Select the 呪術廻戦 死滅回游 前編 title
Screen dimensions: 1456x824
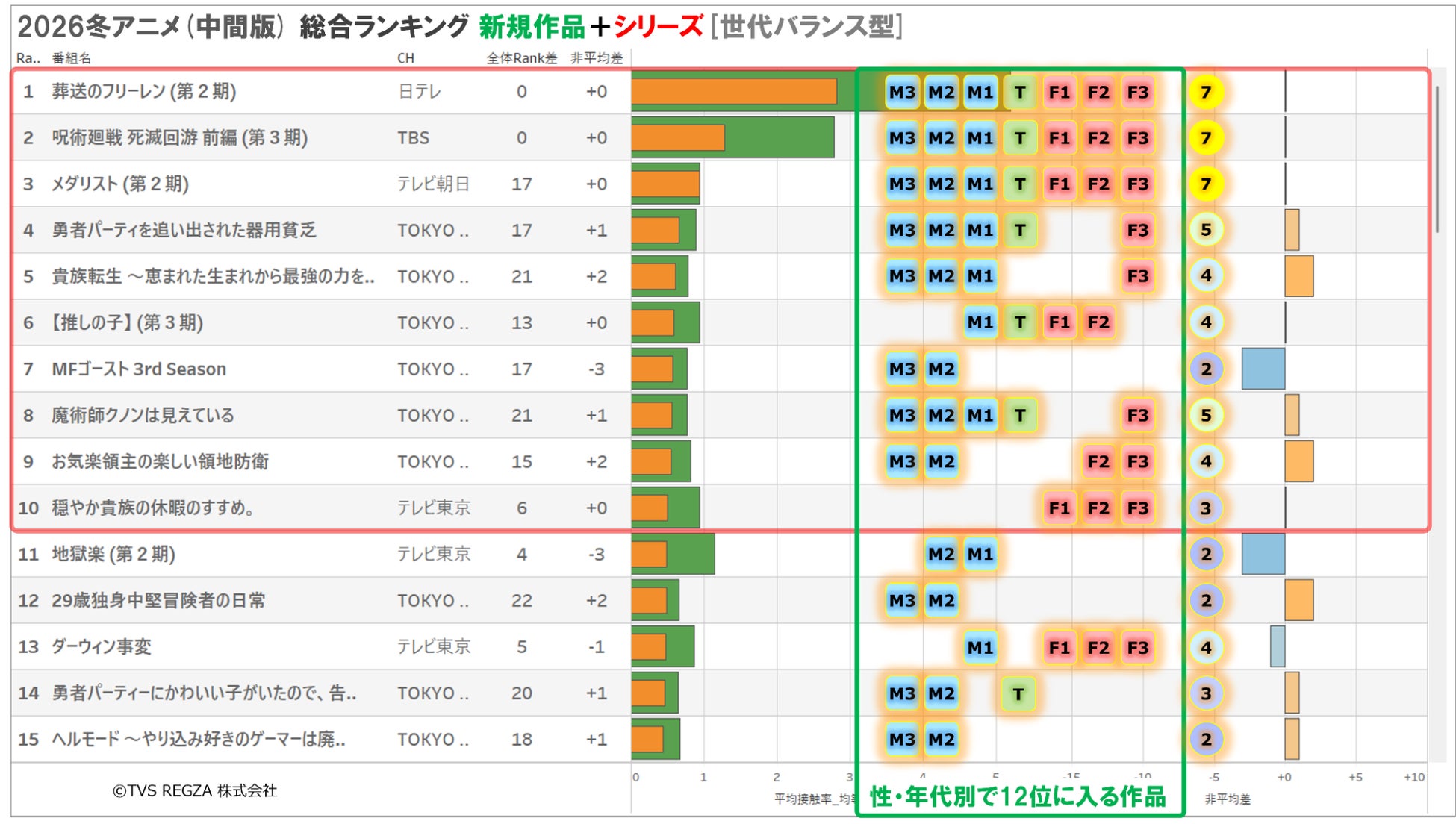tap(179, 137)
